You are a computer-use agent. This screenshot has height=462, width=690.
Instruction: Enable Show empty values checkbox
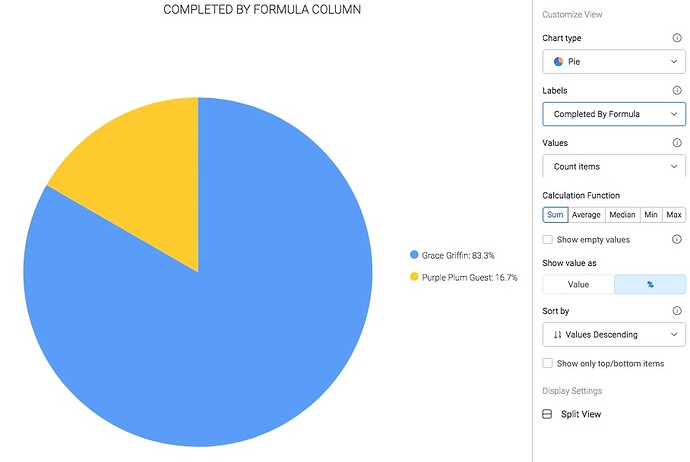click(547, 239)
